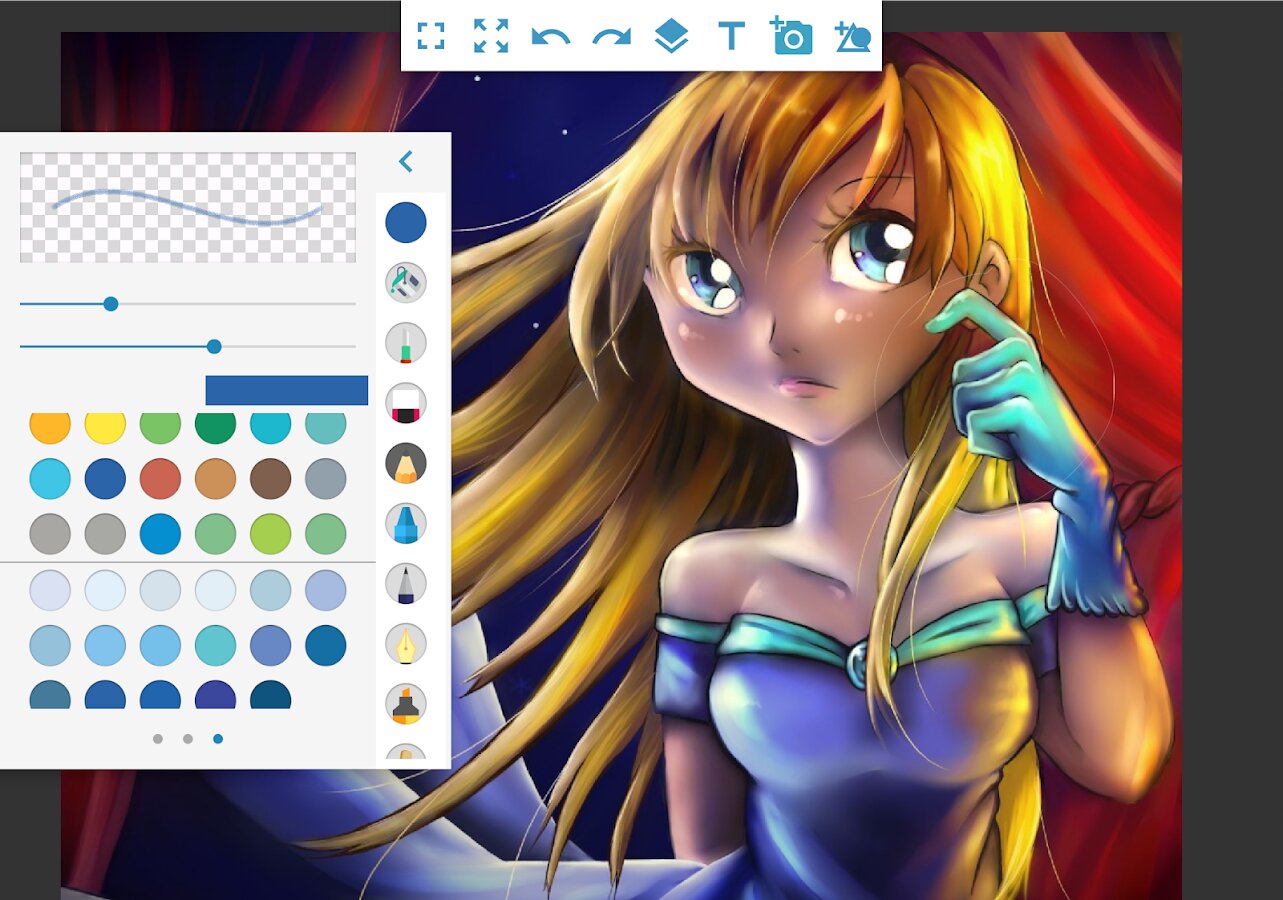
Task: Select the ink fountain pen nib brush
Action: [x=406, y=643]
